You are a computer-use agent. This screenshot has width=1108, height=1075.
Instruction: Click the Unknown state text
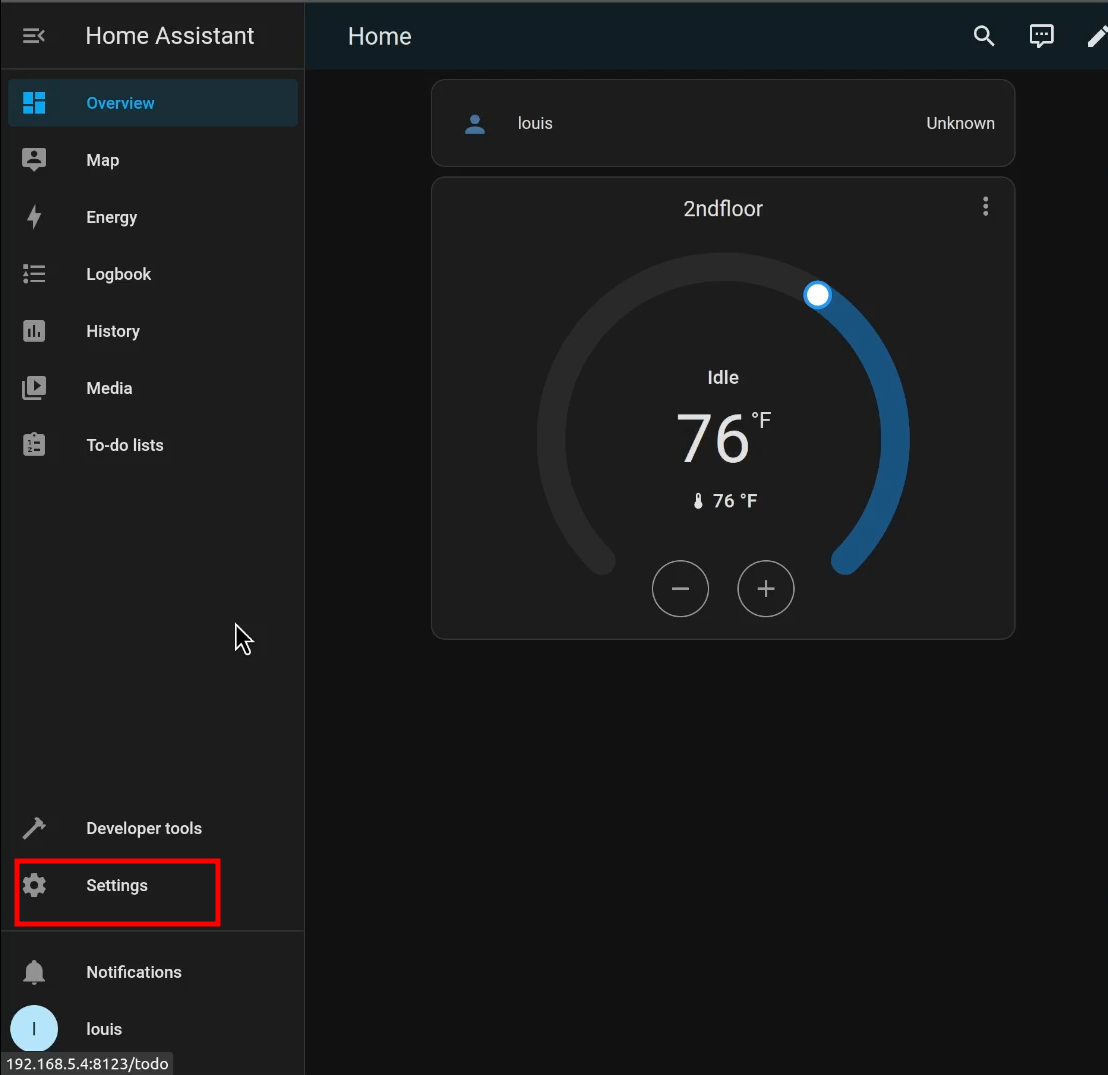coord(960,123)
